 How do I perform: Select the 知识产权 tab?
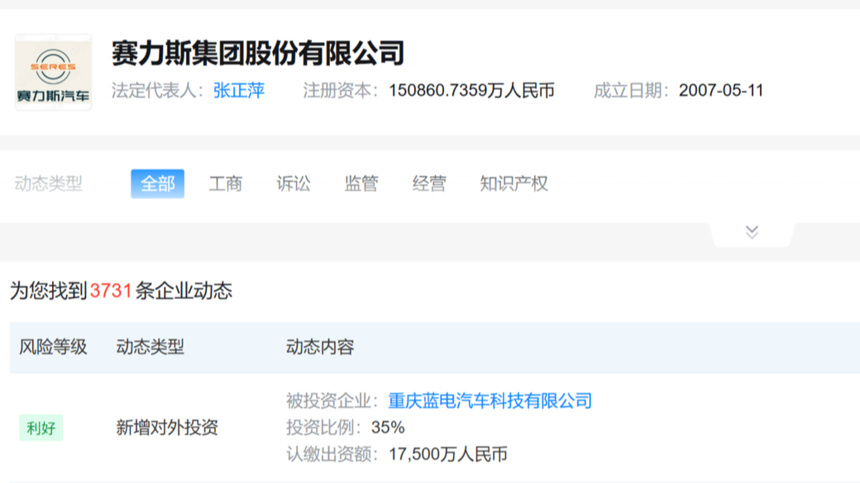[x=513, y=184]
